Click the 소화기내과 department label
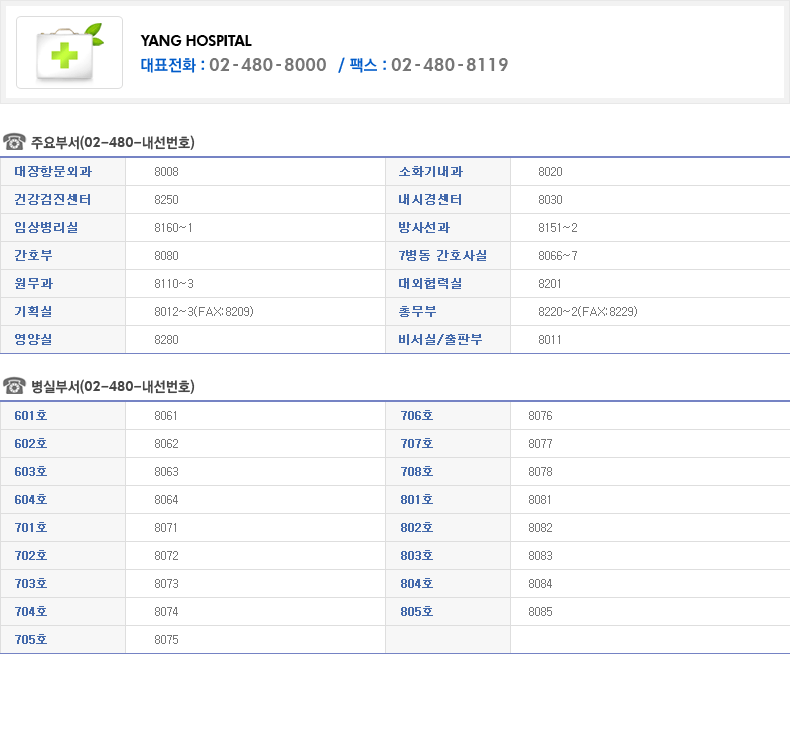The image size is (790, 737). pos(431,172)
